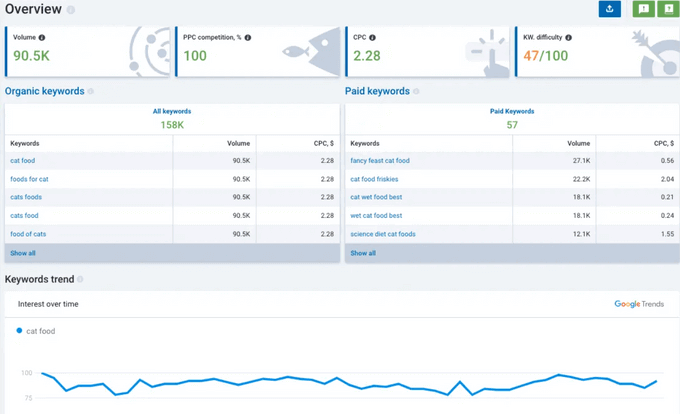Click info icon next to Overview title

[71, 10]
